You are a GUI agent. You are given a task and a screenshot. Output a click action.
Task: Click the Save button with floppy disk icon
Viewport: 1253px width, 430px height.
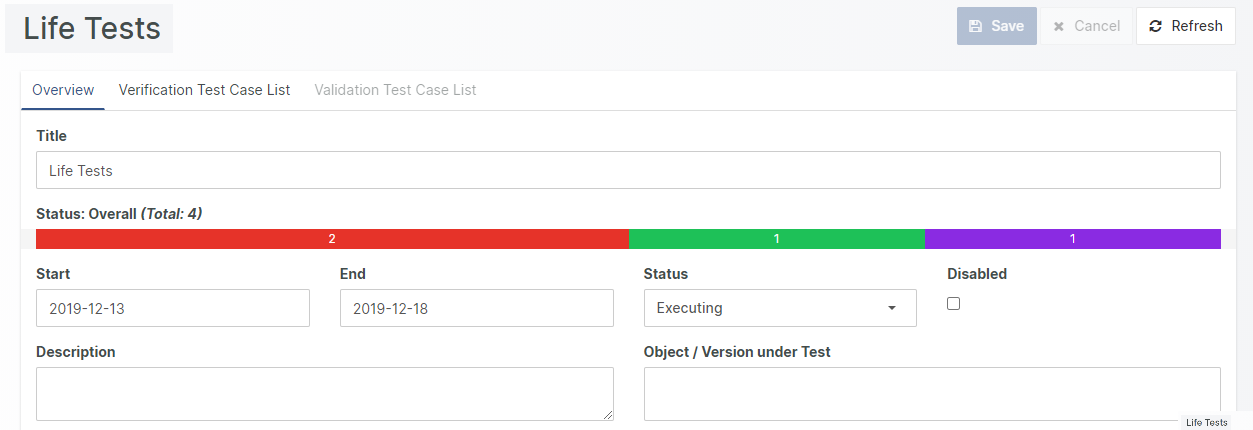point(996,26)
